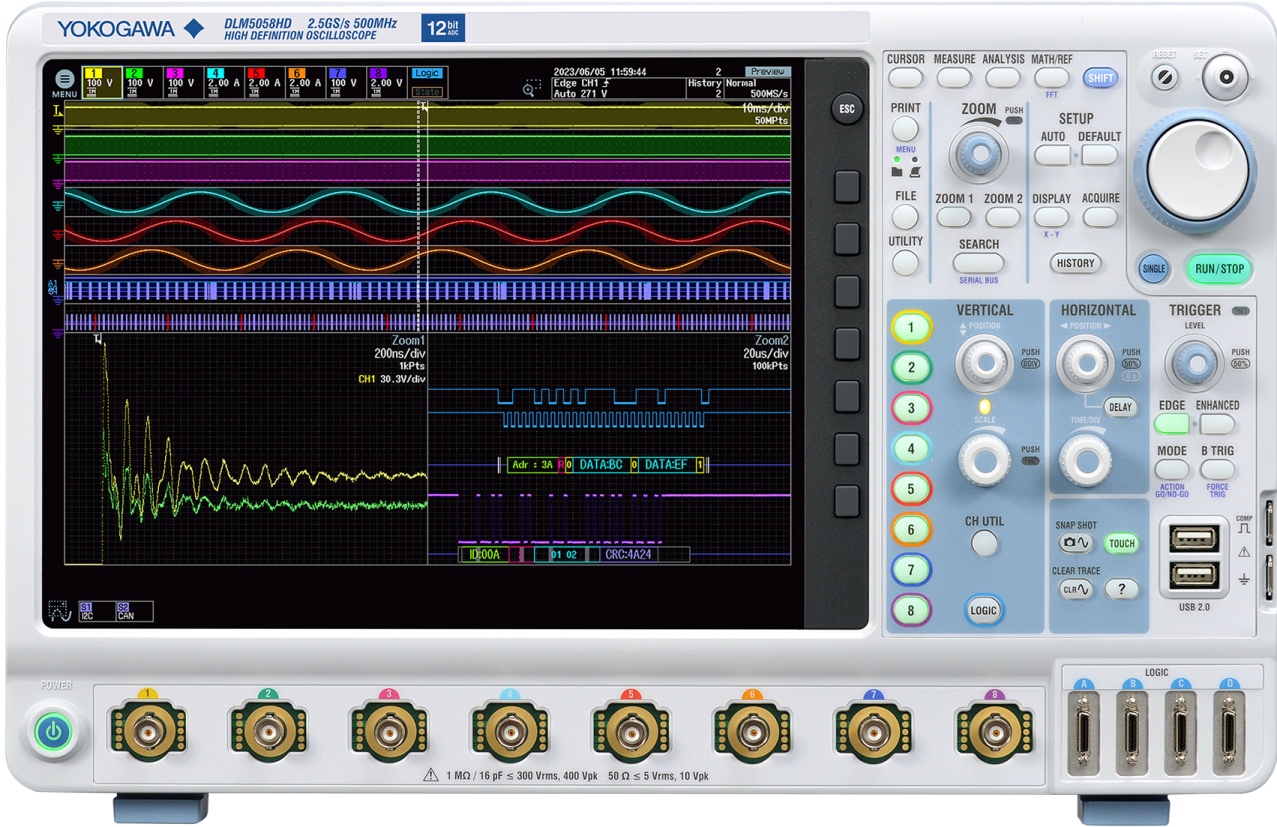Open the on-screen History settings box
This screenshot has width=1277, height=827.
(x=704, y=88)
